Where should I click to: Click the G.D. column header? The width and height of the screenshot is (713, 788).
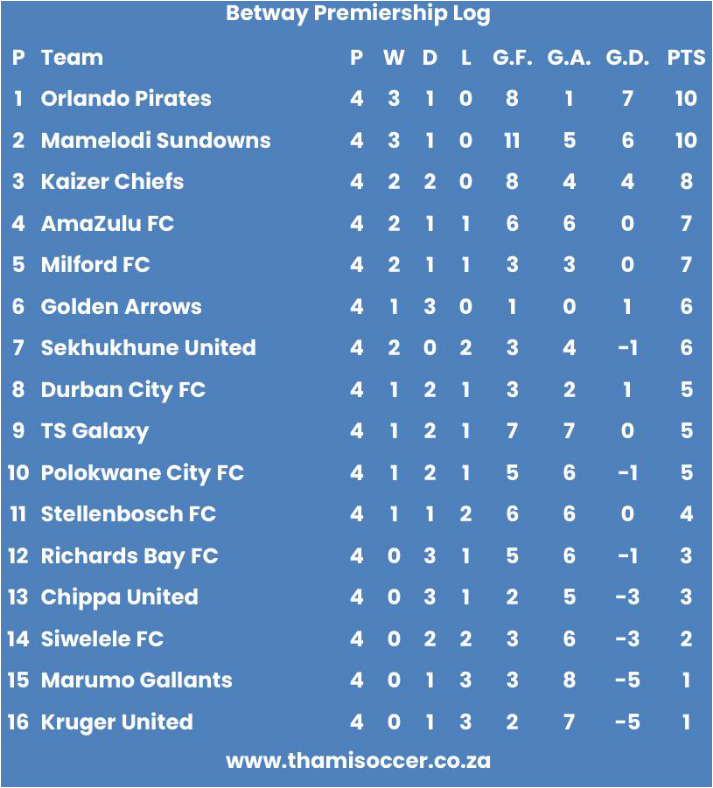click(x=627, y=58)
